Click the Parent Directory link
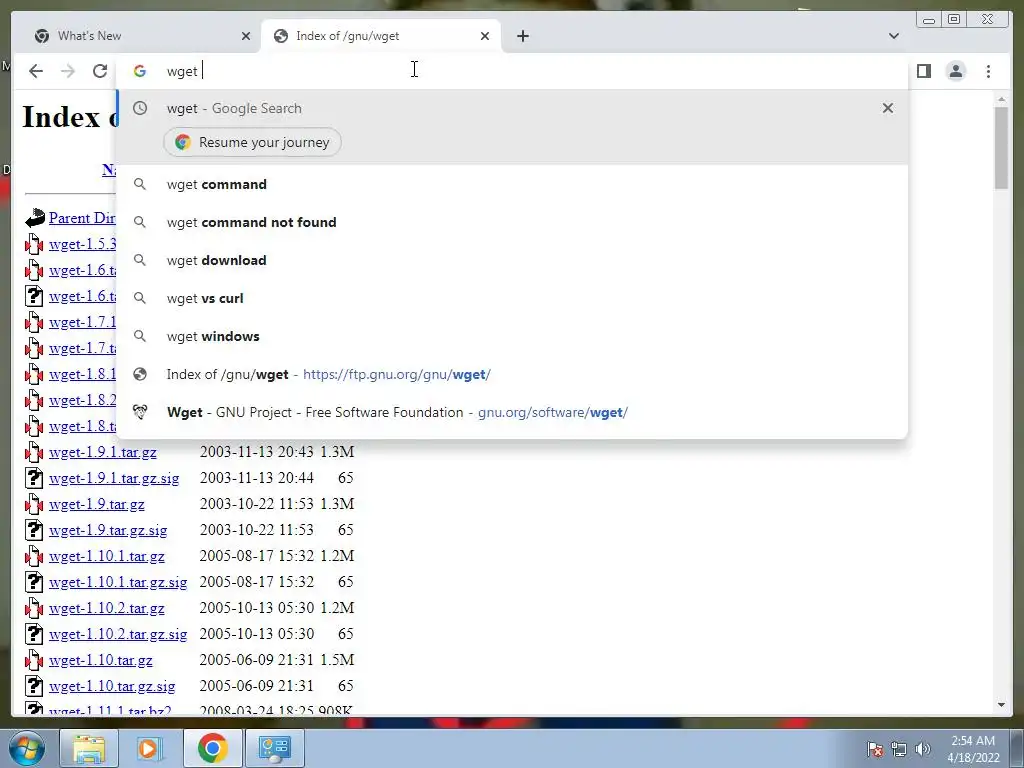The image size is (1024, 768). (x=82, y=217)
